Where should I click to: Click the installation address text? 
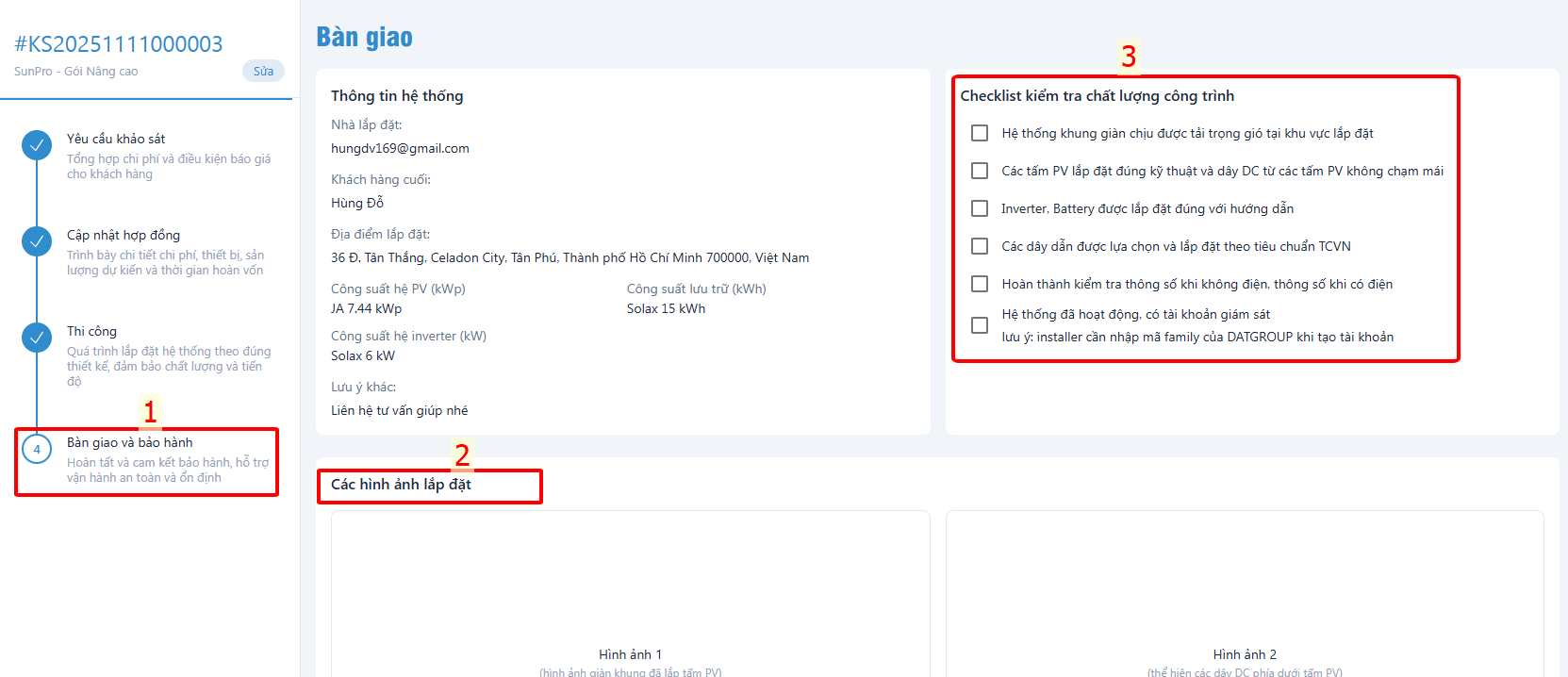point(569,257)
